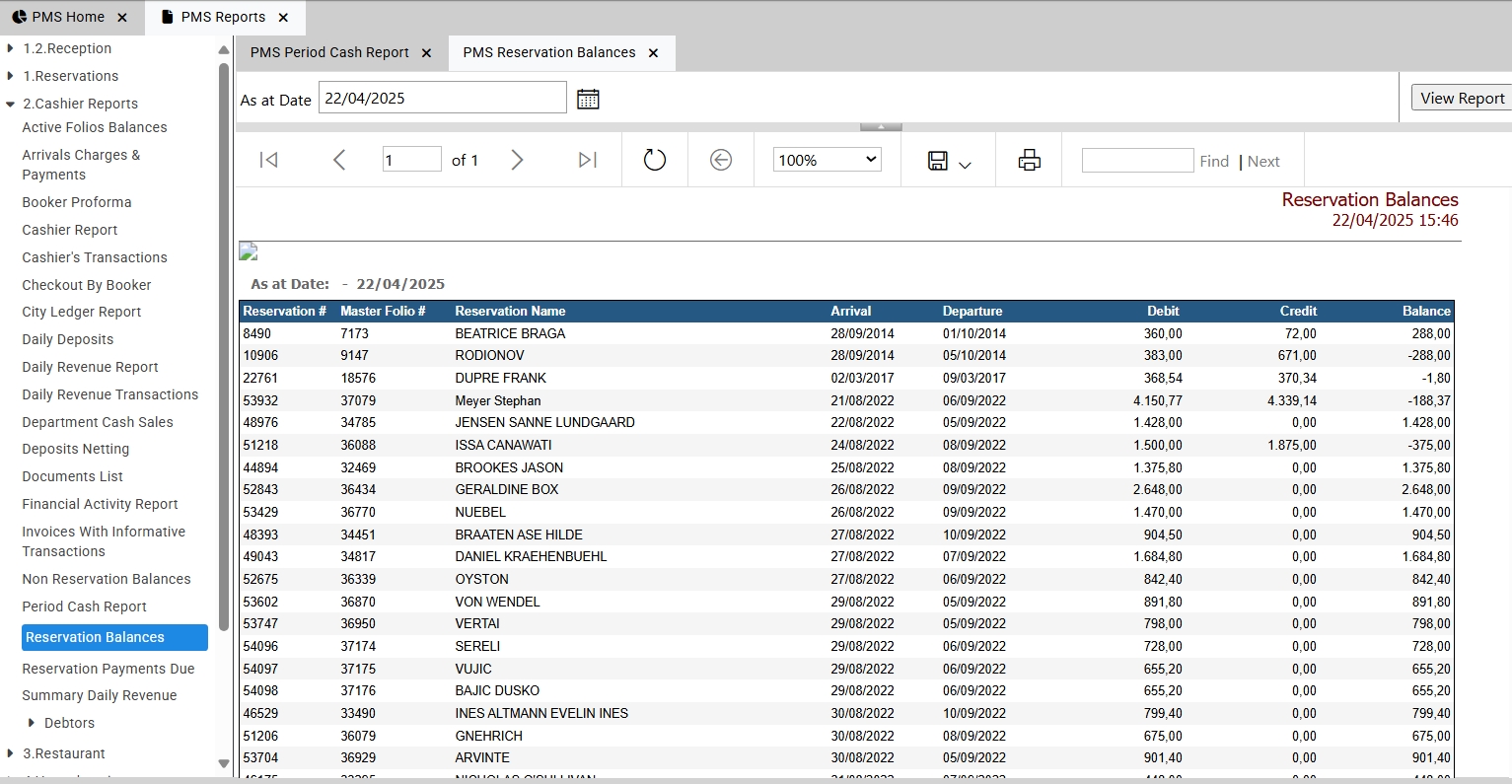This screenshot has height=784, width=1512.
Task: Print the Reservation Balances report
Action: point(1029,160)
